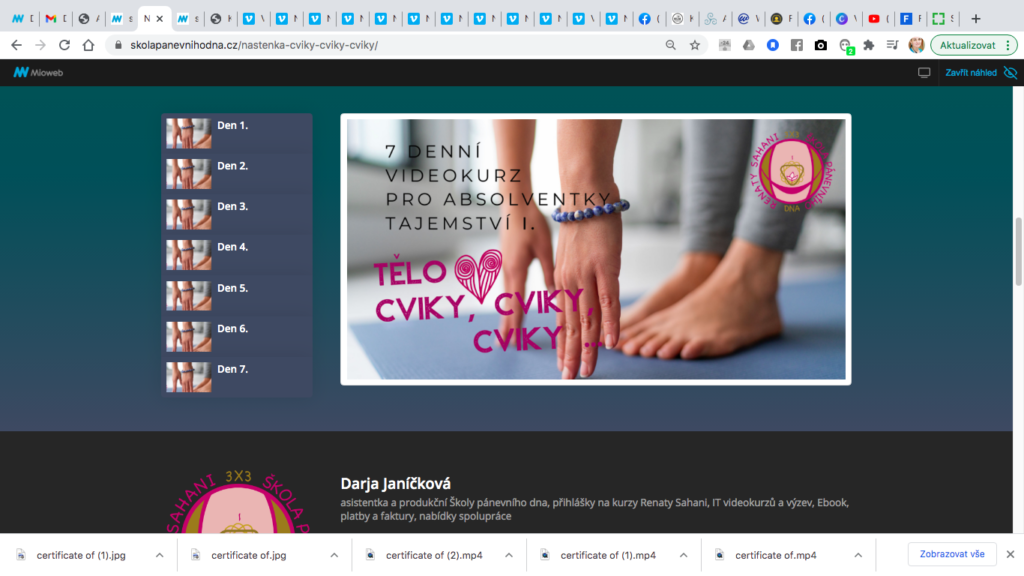The height and width of the screenshot is (576, 1024).
Task: Toggle preview off with Zavřít náhled
Action: tap(980, 72)
